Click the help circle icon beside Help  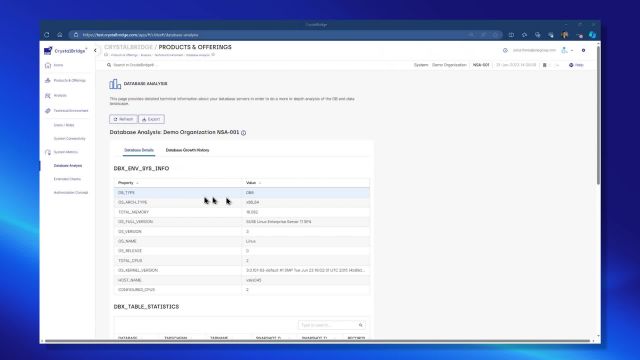571,65
